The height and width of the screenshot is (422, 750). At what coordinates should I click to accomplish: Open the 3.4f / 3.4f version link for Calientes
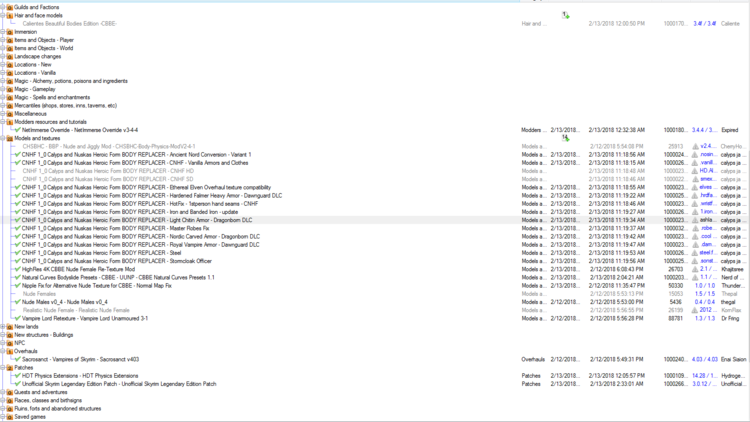pos(705,23)
